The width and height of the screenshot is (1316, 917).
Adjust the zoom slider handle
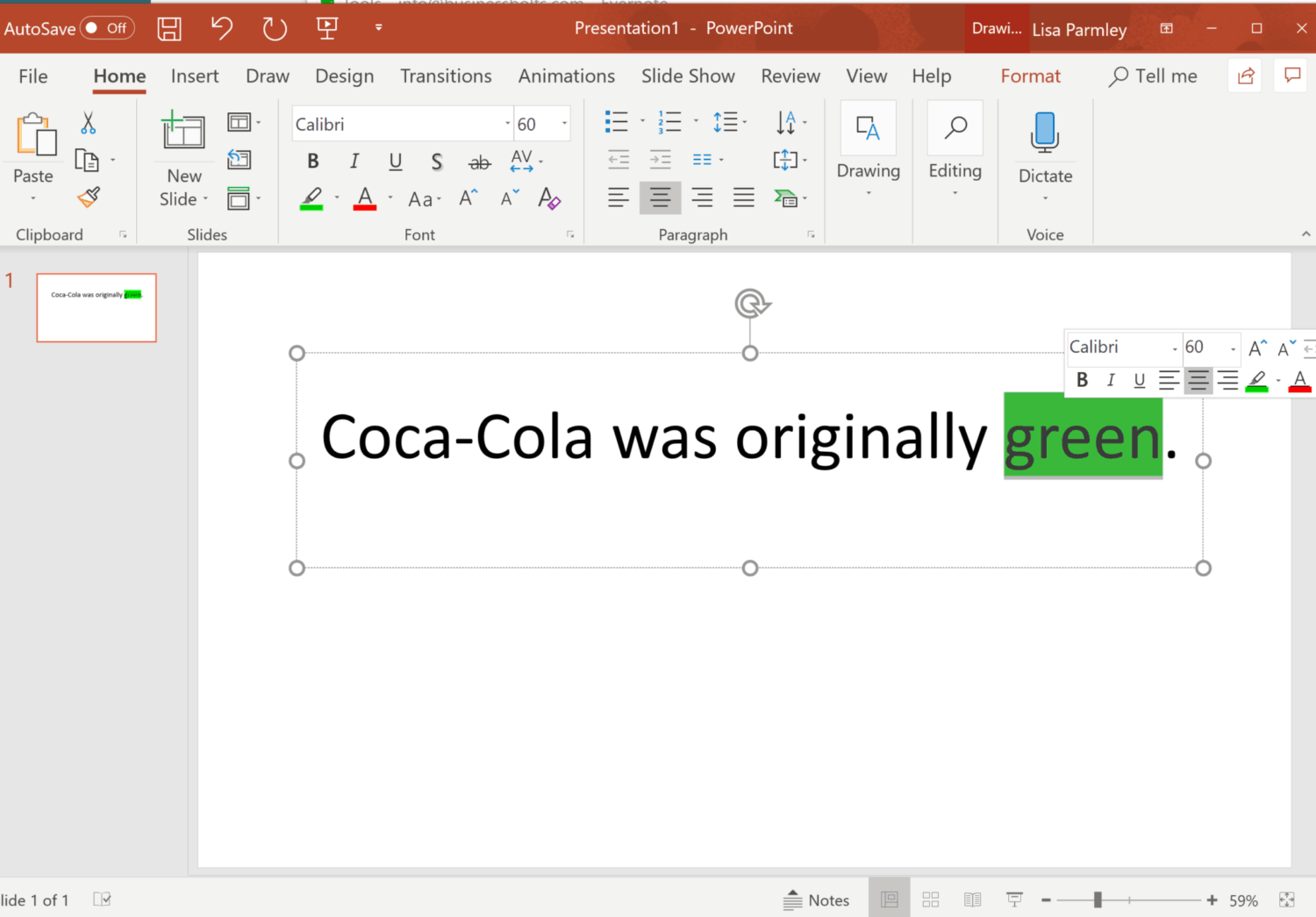coord(1098,899)
